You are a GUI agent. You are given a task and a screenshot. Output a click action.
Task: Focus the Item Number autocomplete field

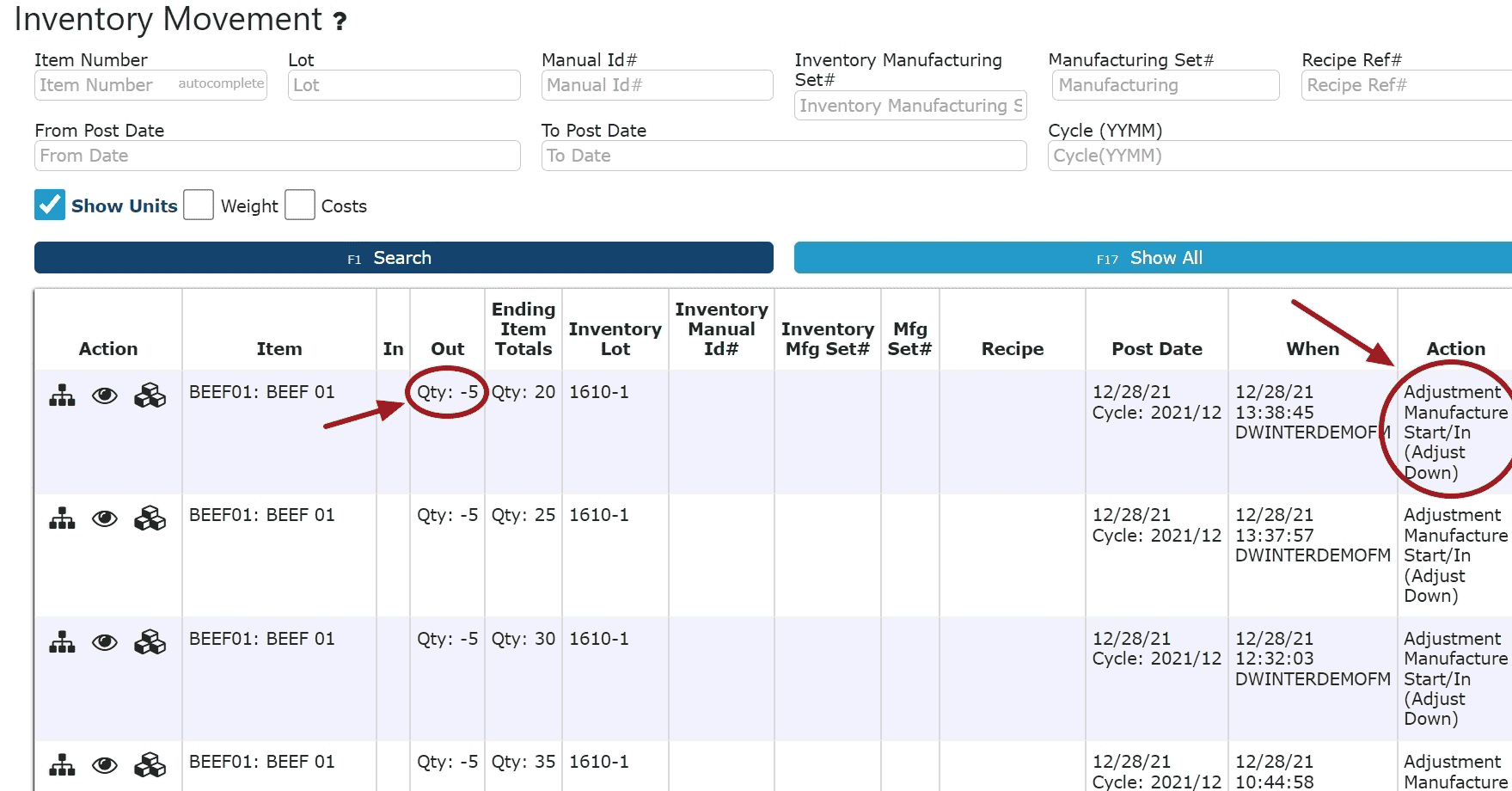pyautogui.click(x=150, y=85)
